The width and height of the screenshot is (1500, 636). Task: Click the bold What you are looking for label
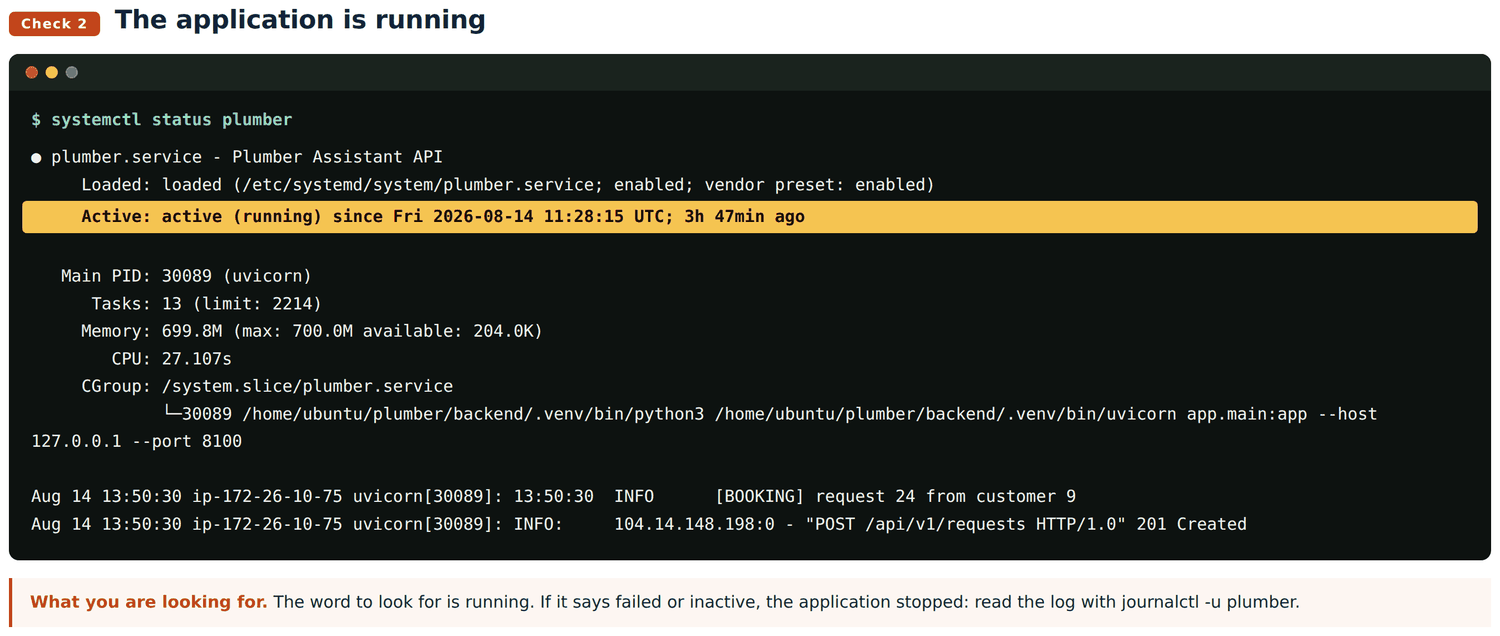(x=149, y=602)
